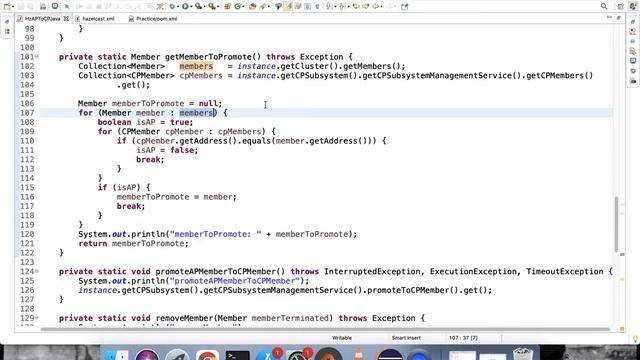Collapse promoteAPMemberToCPMember method at line 124
The width and height of the screenshot is (640, 360).
[x=37, y=271]
